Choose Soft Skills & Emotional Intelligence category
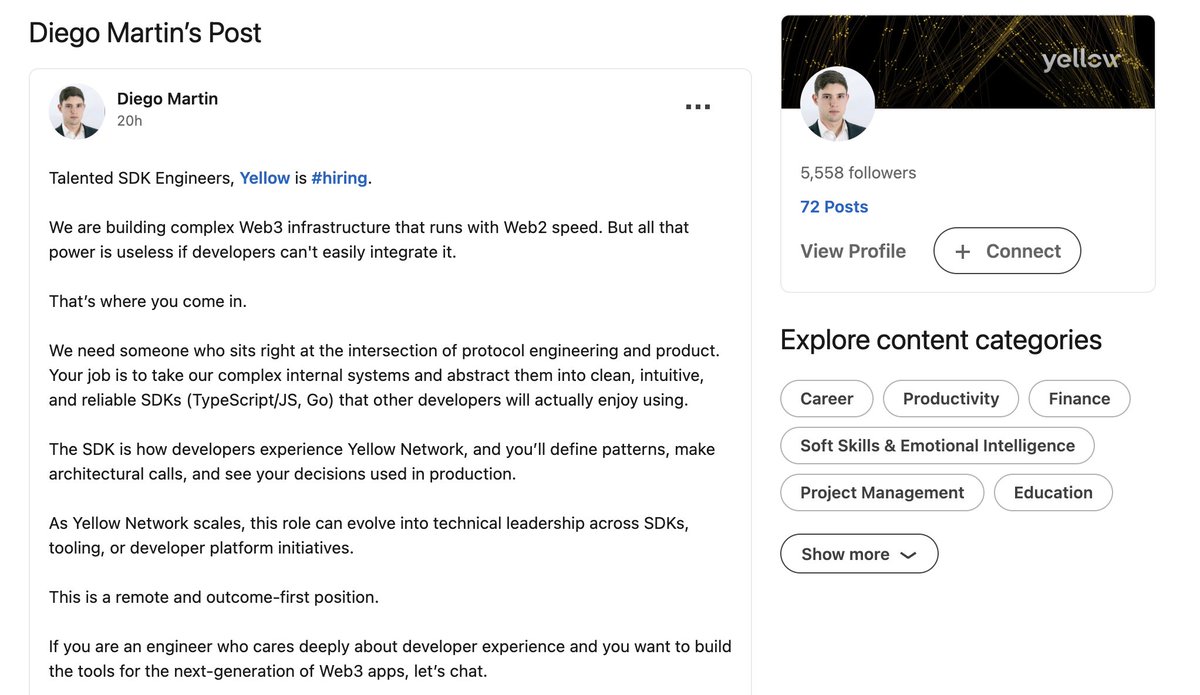 coord(937,445)
